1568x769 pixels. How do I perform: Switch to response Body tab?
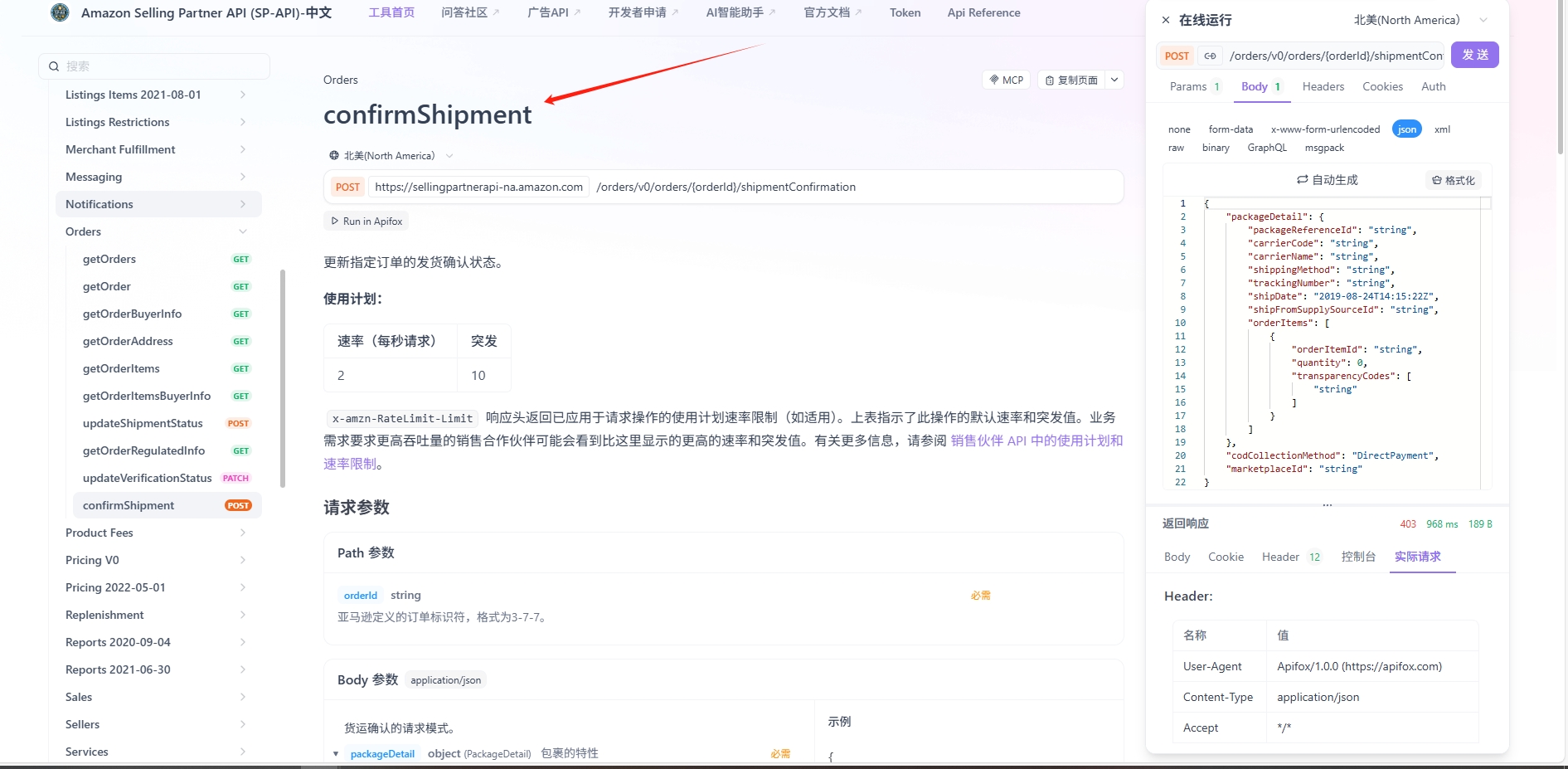tap(1177, 557)
